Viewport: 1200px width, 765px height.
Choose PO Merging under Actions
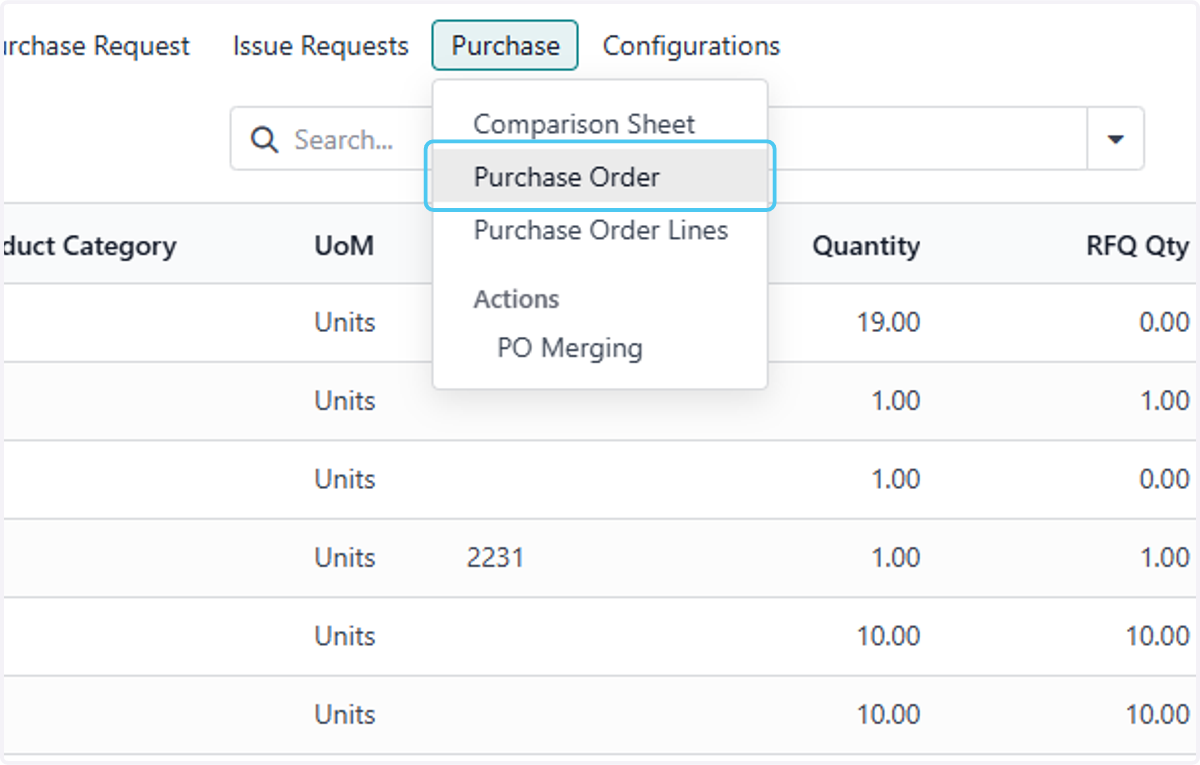[x=570, y=348]
